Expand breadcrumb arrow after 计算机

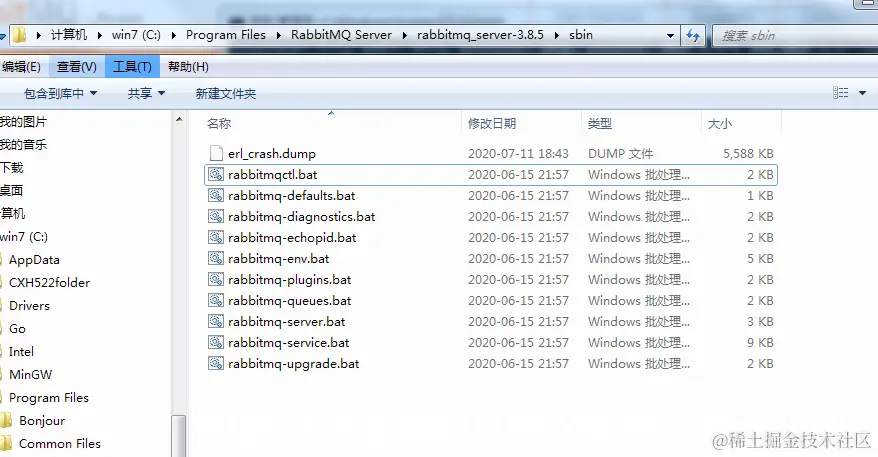[x=99, y=35]
